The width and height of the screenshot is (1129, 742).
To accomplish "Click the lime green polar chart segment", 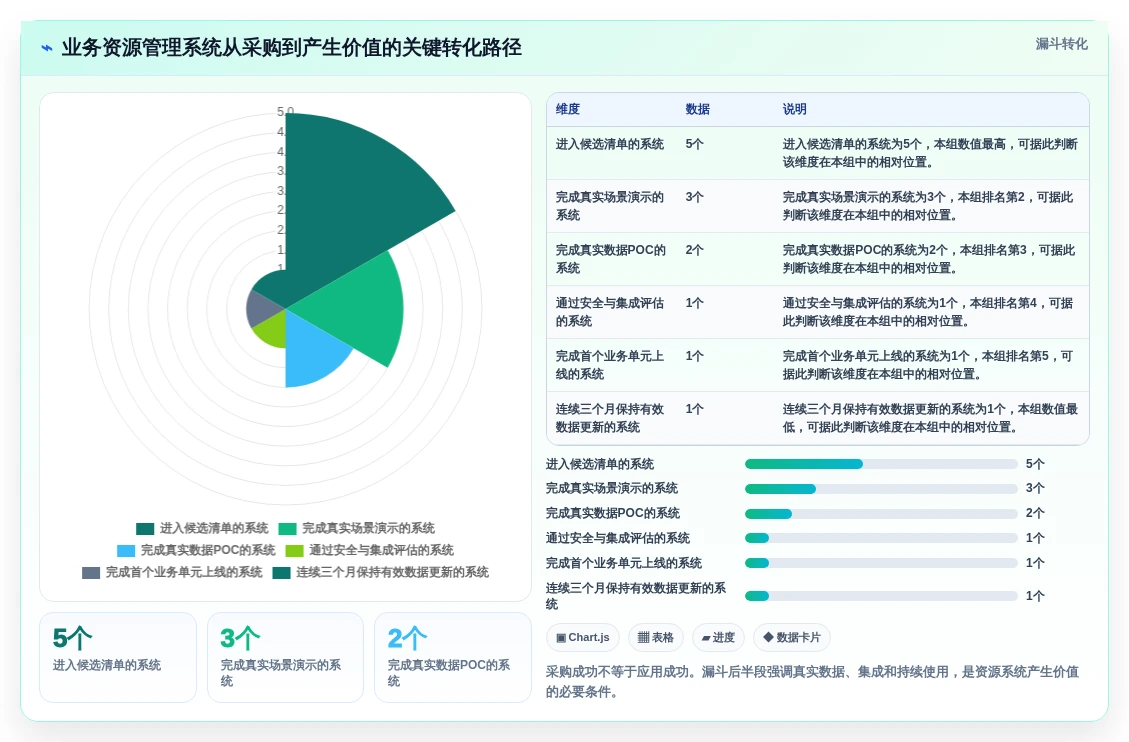I will click(x=274, y=333).
